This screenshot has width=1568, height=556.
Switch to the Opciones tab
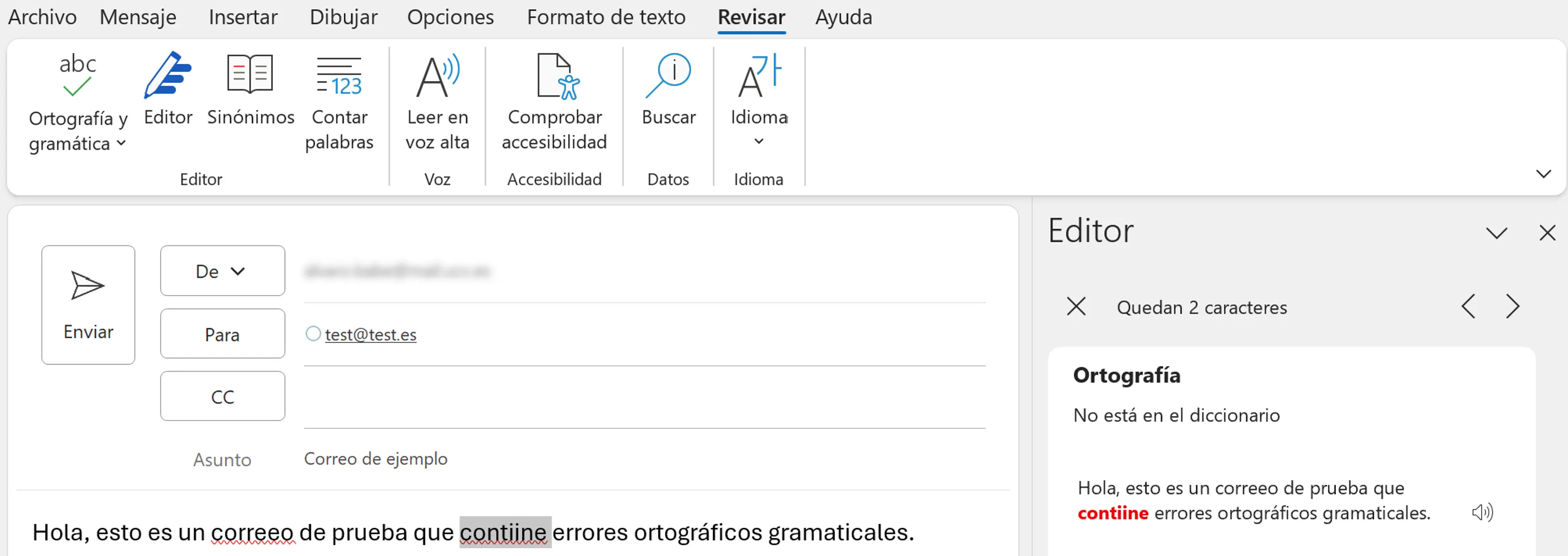click(450, 17)
